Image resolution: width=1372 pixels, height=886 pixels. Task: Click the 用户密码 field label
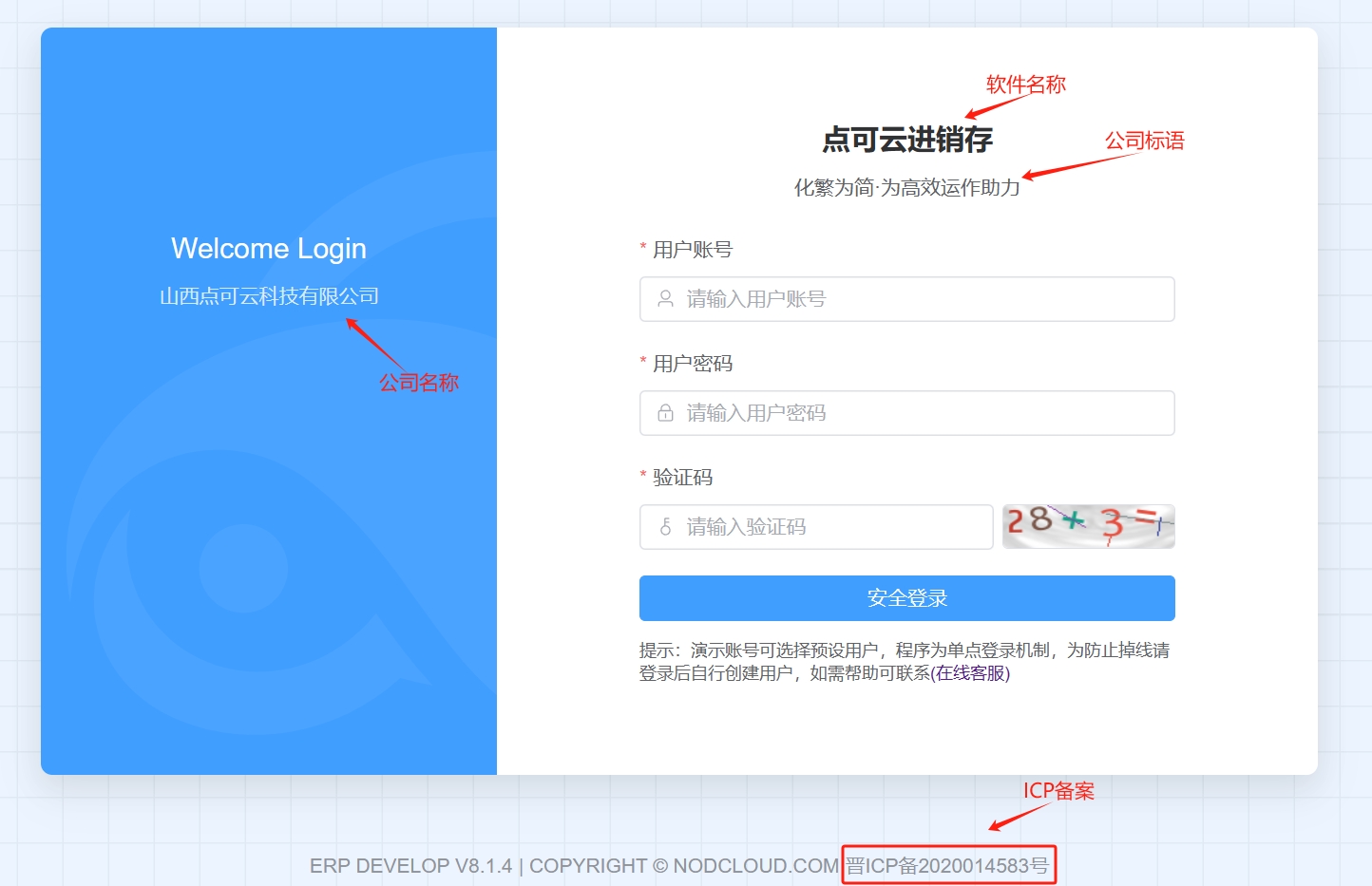tap(693, 364)
